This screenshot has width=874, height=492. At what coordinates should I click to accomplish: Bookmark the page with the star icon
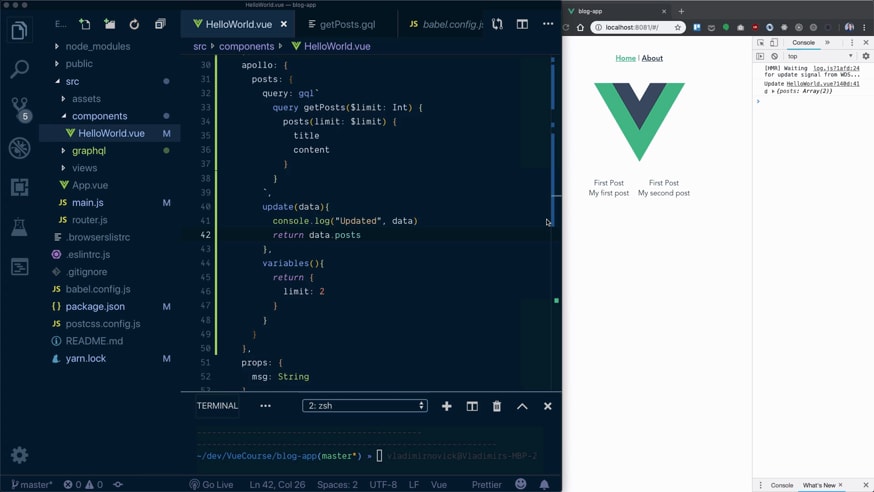(678, 27)
